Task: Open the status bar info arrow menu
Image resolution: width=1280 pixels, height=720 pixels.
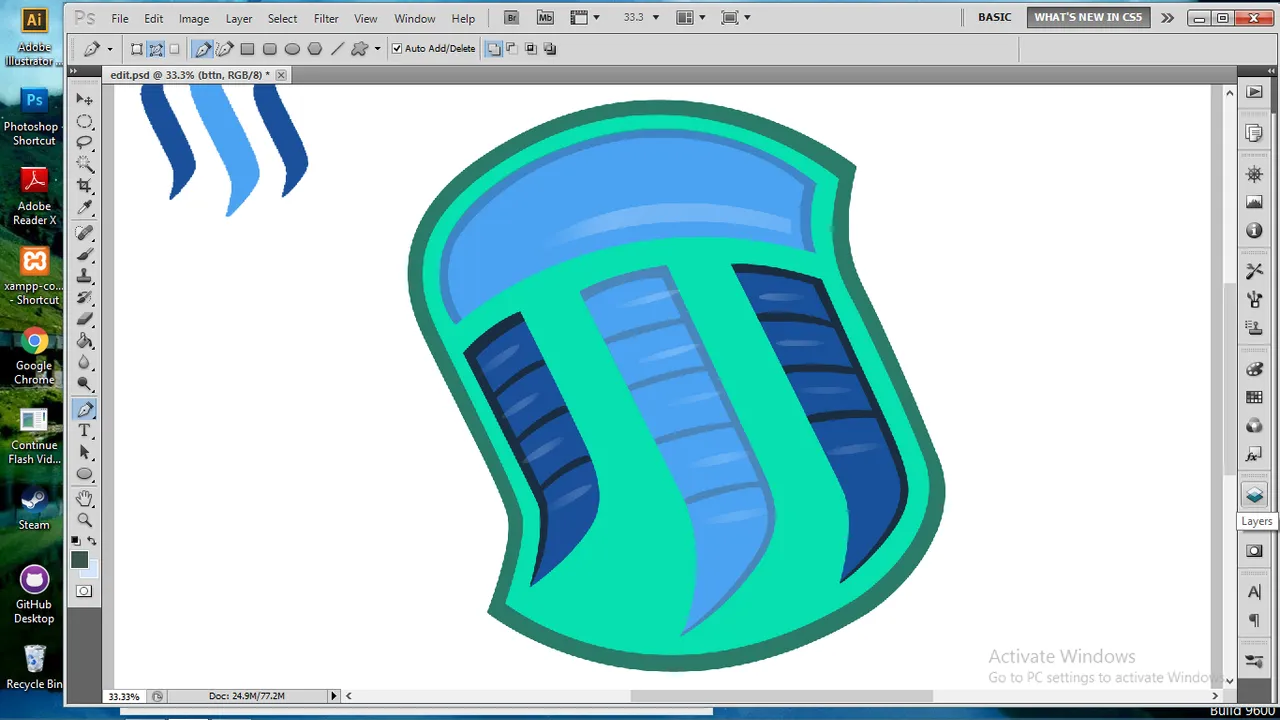Action: click(335, 696)
